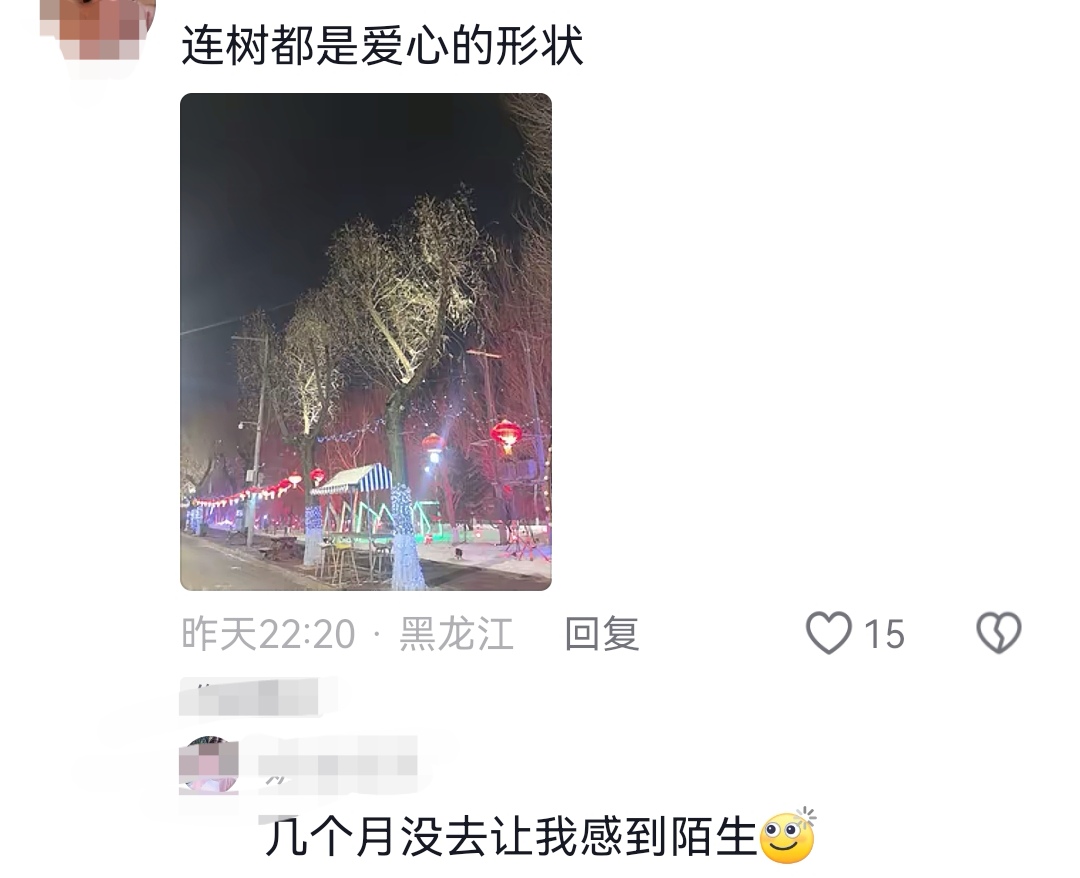Tap 回复 to reply to the comment
Viewport: 1080px width, 878px height.
pyautogui.click(x=602, y=634)
